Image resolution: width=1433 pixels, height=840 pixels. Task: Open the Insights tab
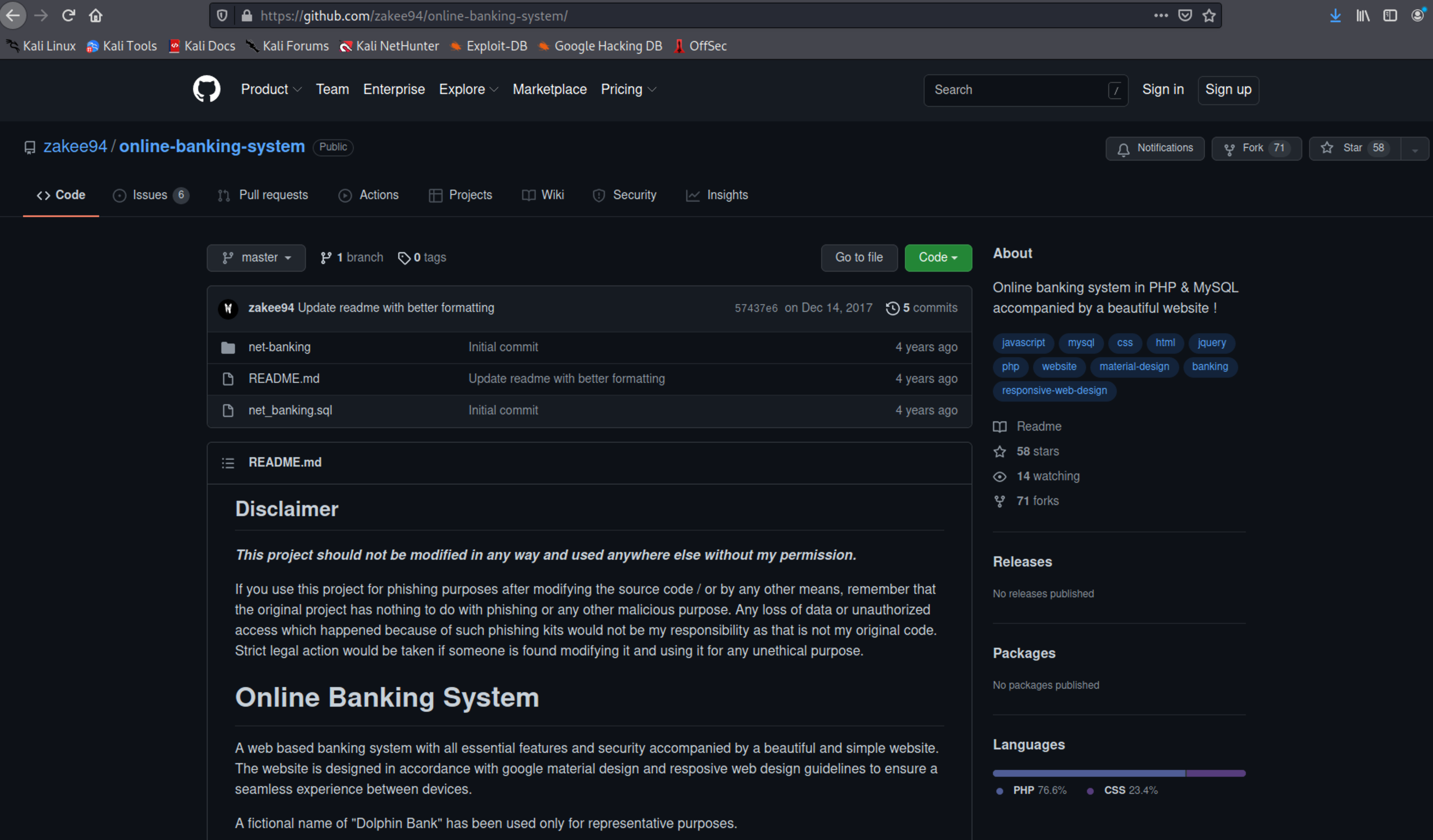717,195
